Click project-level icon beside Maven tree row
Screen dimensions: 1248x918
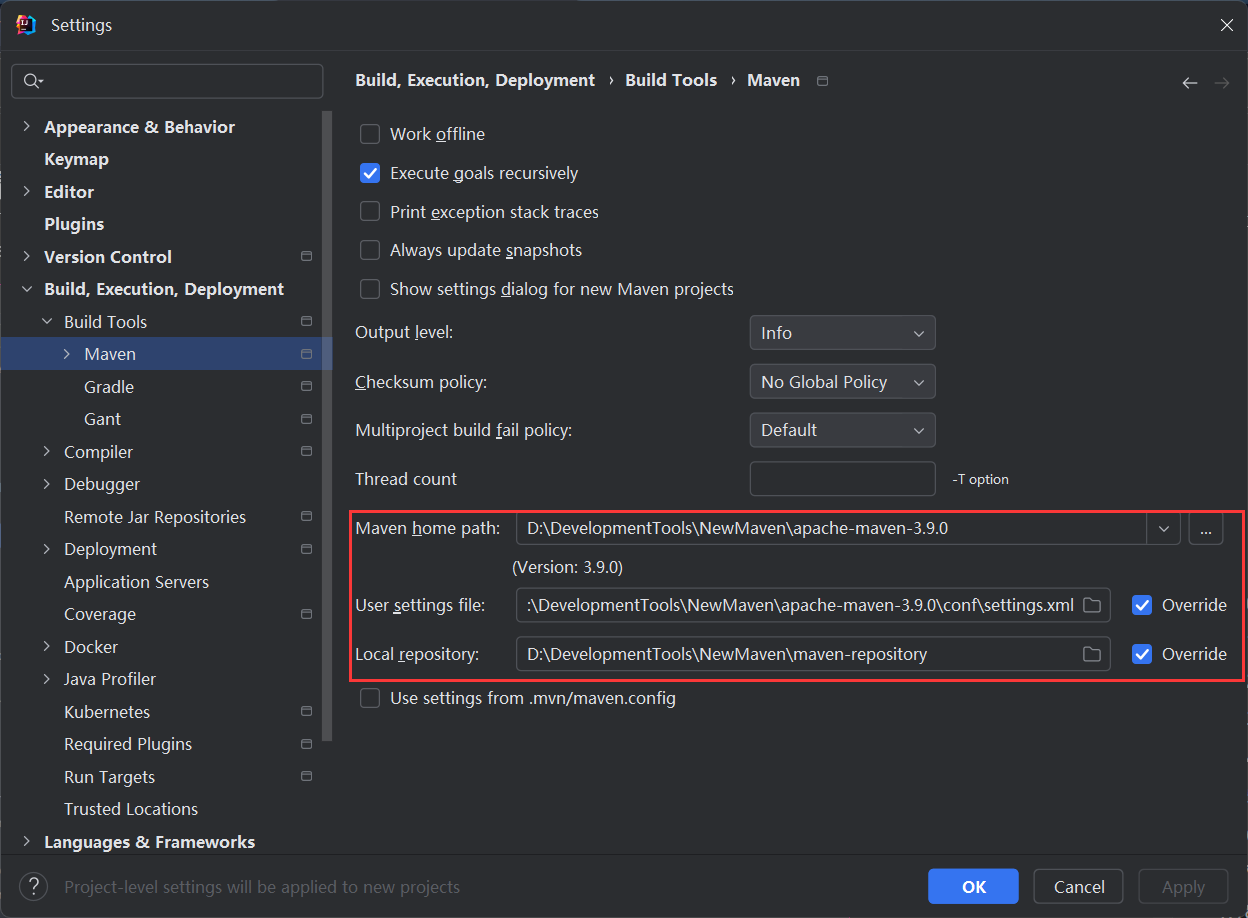pos(306,354)
